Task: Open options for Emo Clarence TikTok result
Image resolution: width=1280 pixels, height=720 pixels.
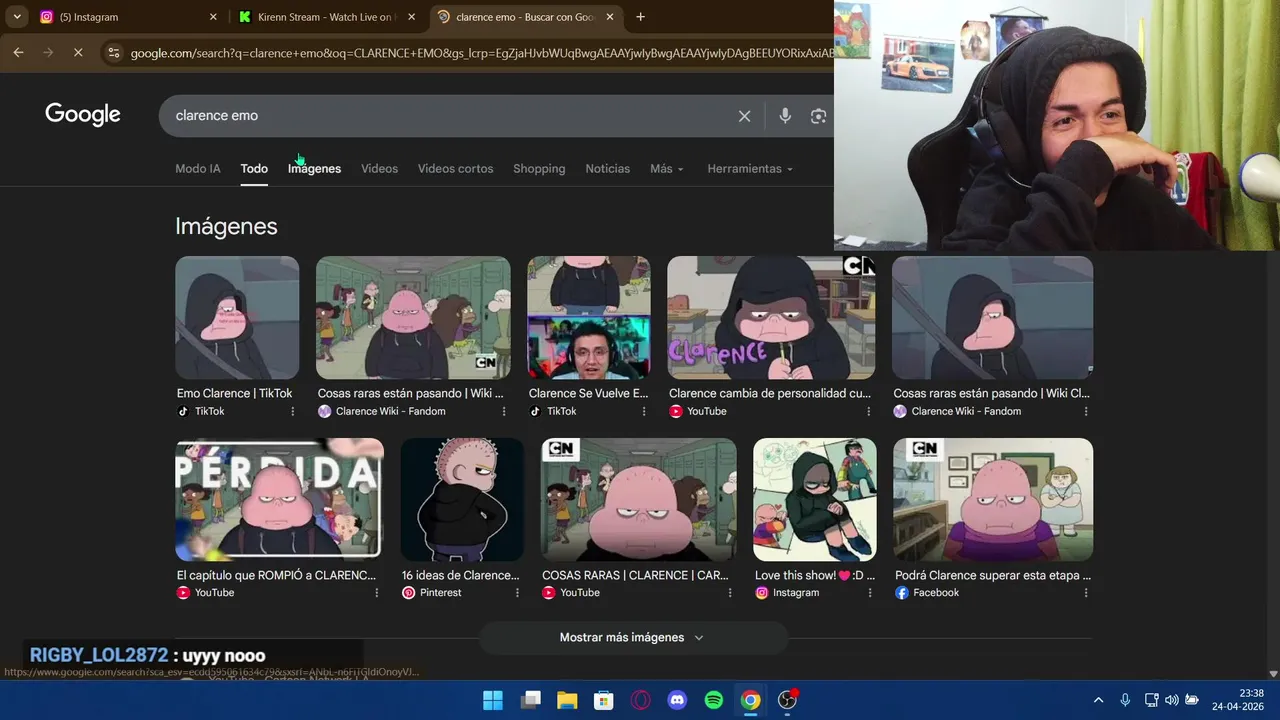Action: point(293,411)
